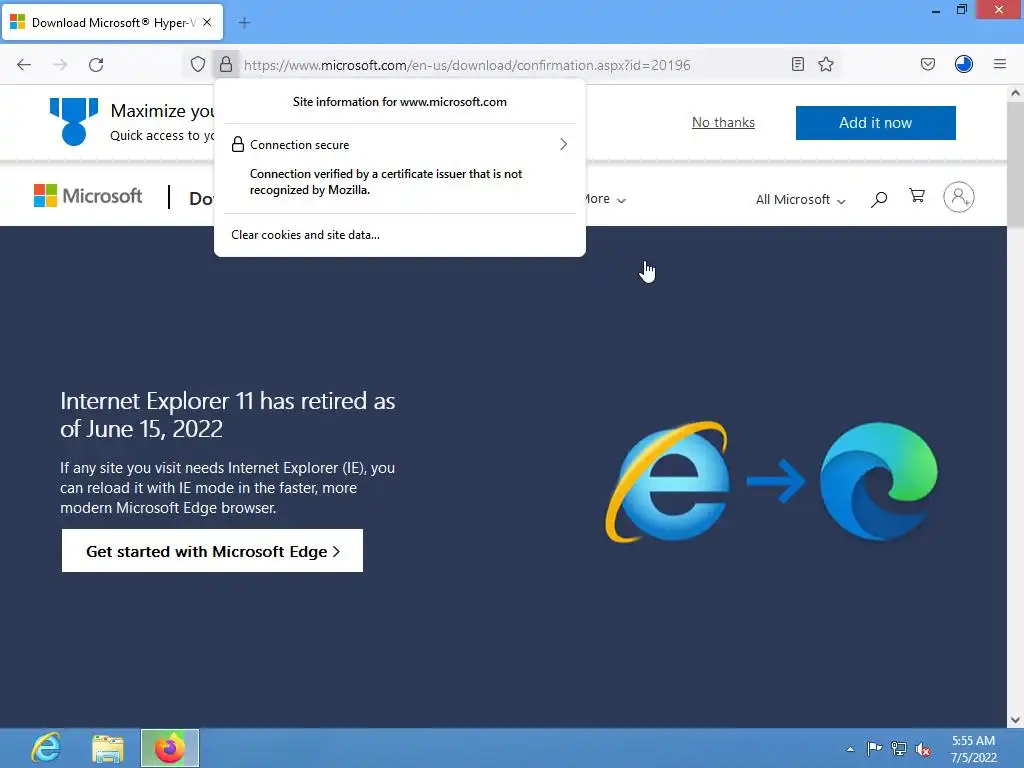
Task: Expand the More dropdown in site nav
Action: [606, 199]
